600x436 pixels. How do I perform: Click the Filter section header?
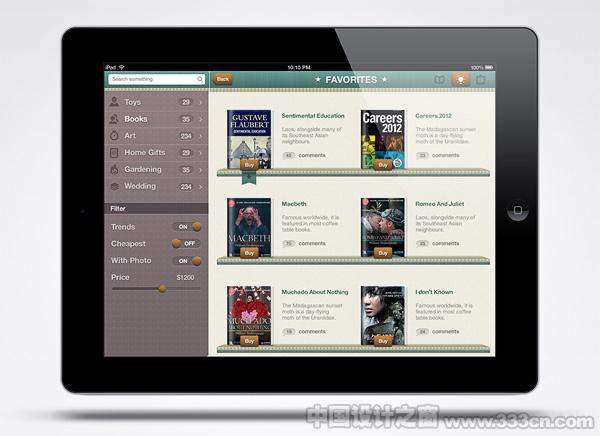(x=156, y=209)
